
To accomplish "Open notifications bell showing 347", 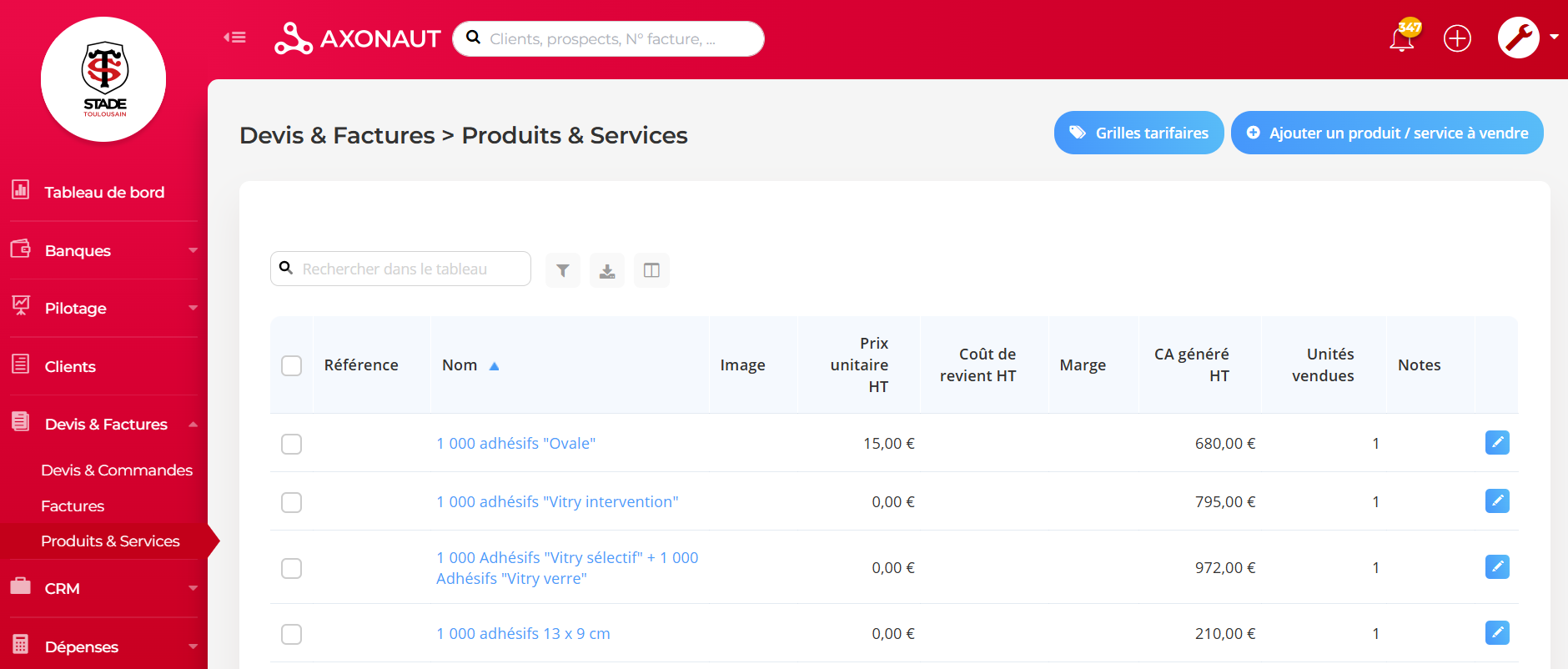I will 1403,38.
